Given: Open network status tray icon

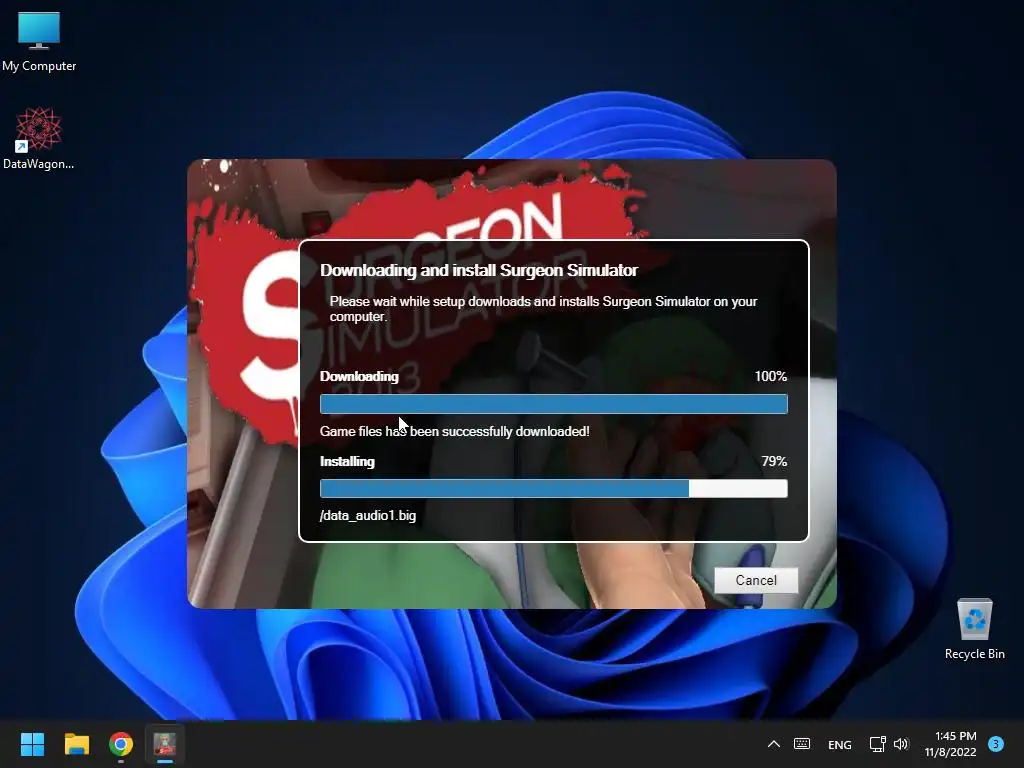Looking at the screenshot, I should coord(877,744).
